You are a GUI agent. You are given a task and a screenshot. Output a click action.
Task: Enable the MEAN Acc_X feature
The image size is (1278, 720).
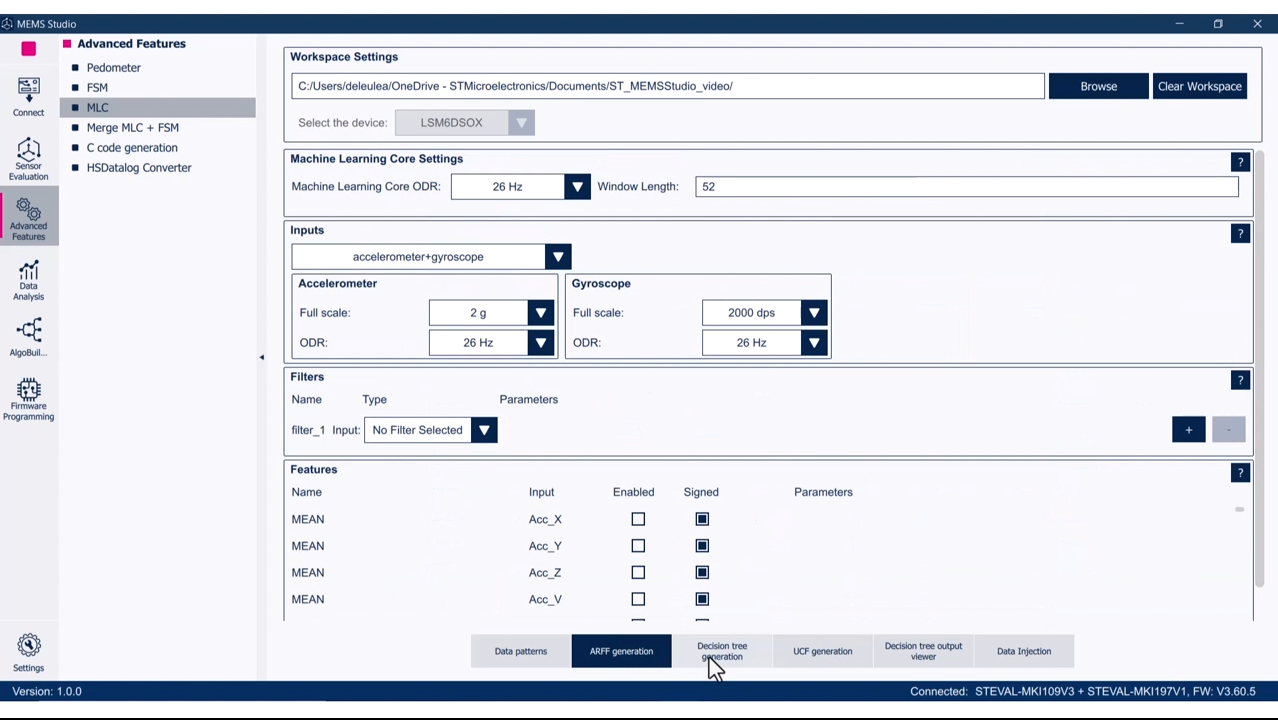[x=638, y=518]
